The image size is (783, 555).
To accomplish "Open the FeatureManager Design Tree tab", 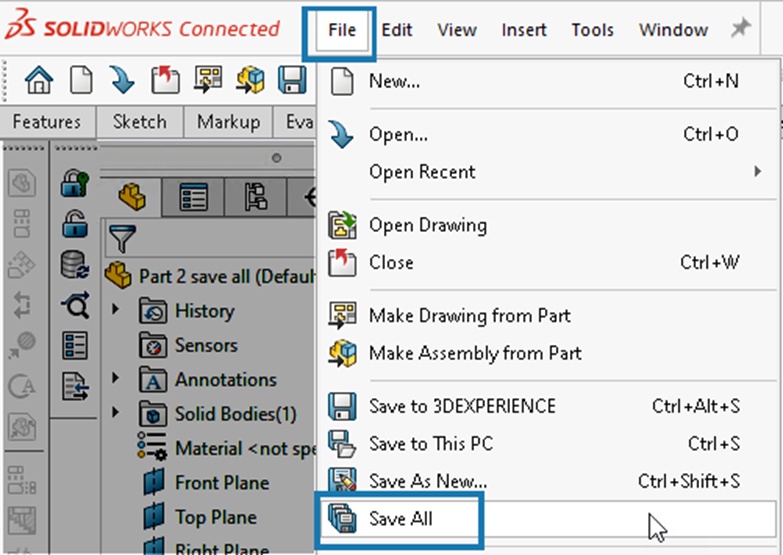I will pos(132,197).
